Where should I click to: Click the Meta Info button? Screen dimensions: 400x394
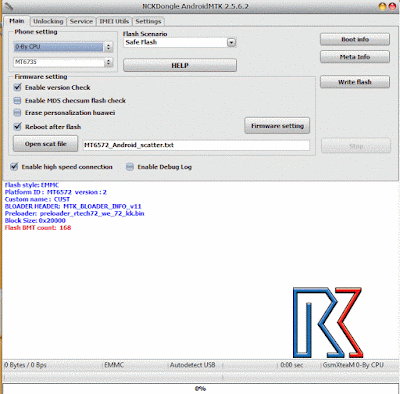[x=355, y=57]
